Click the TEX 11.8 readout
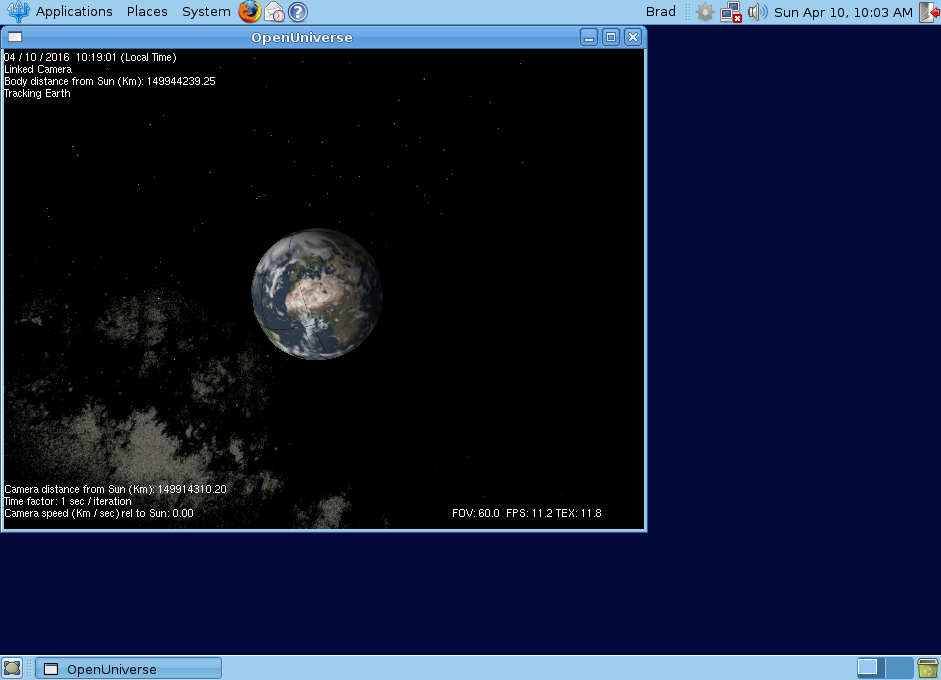941x680 pixels. (x=579, y=513)
